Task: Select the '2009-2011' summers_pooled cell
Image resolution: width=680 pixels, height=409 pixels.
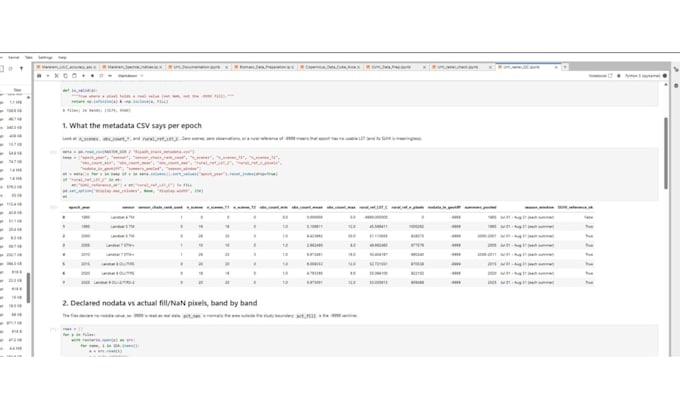Action: click(x=486, y=255)
